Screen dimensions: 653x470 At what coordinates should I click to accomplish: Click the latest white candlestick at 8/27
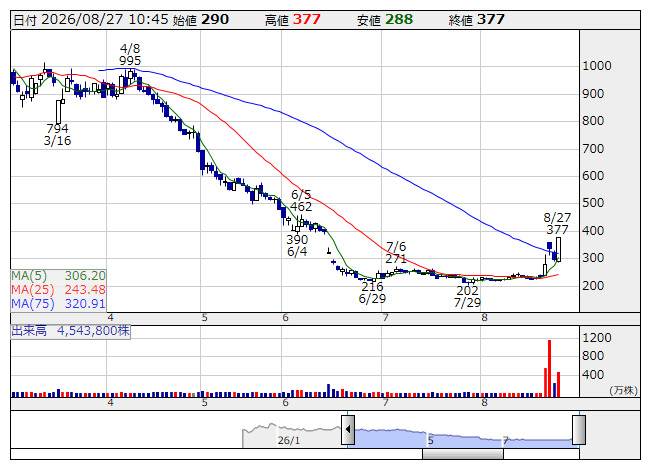click(x=558, y=249)
